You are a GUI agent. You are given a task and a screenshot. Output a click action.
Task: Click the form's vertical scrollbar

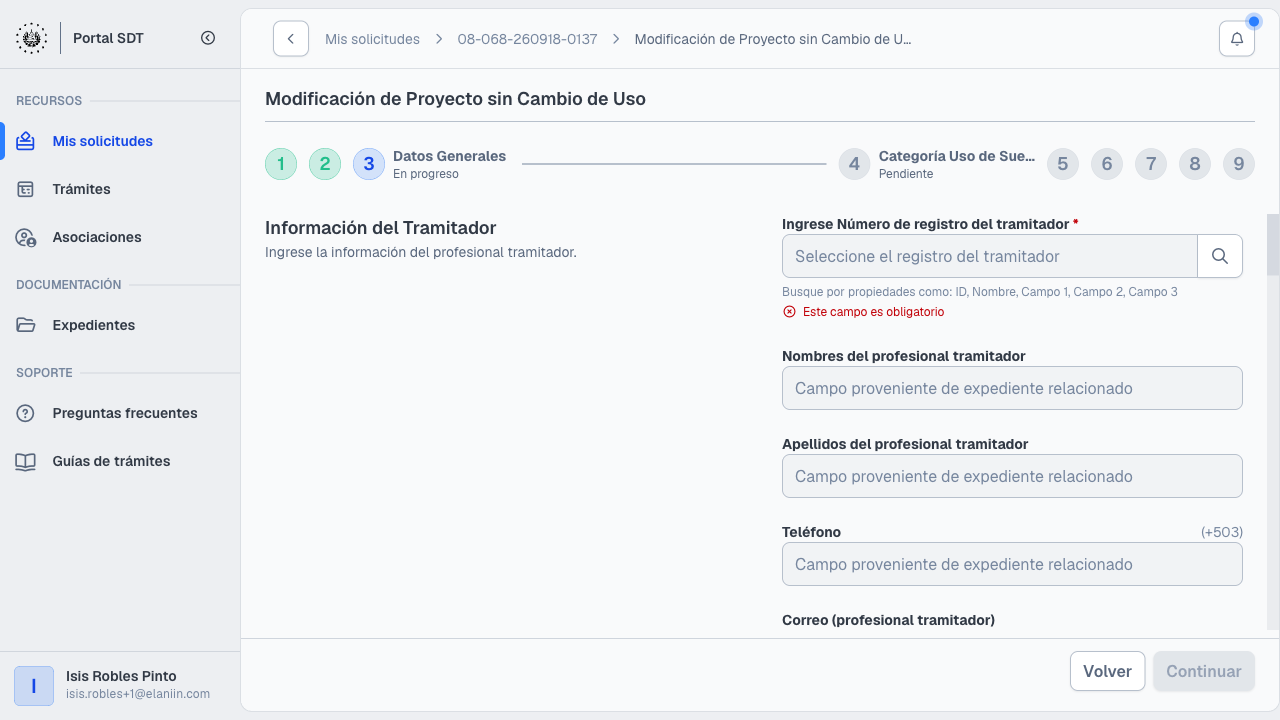1273,244
